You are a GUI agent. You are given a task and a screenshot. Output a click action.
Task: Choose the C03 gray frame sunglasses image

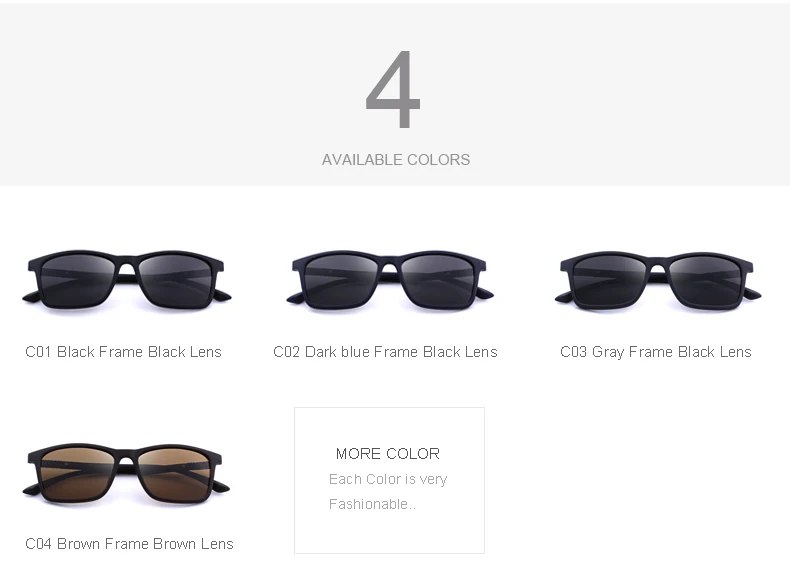[657, 281]
